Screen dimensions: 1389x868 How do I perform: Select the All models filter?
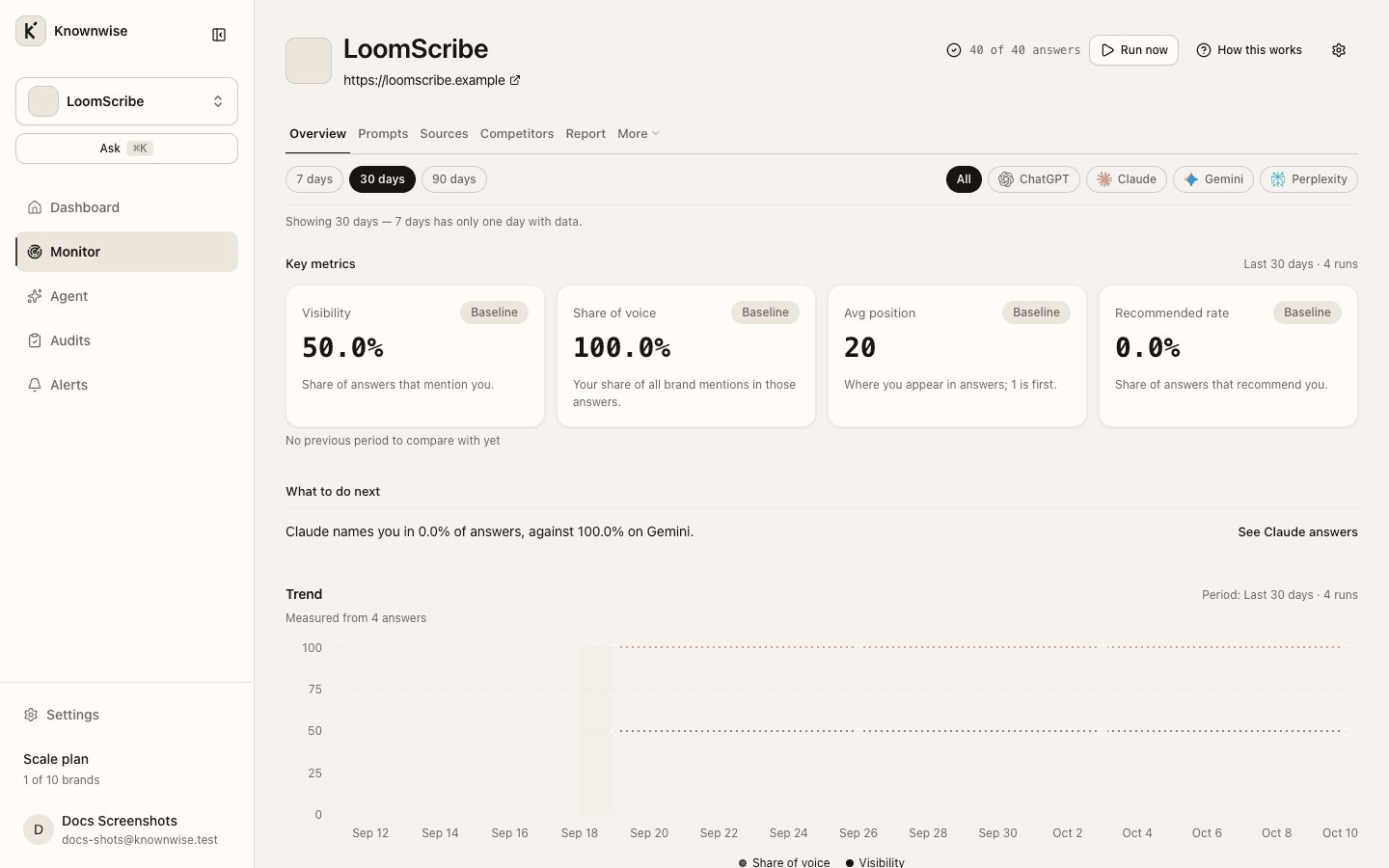pos(964,179)
